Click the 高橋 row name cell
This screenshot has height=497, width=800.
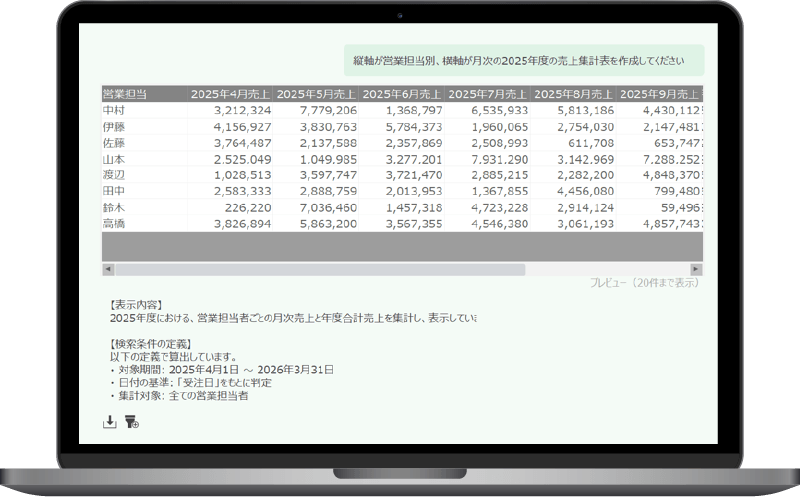coord(144,223)
